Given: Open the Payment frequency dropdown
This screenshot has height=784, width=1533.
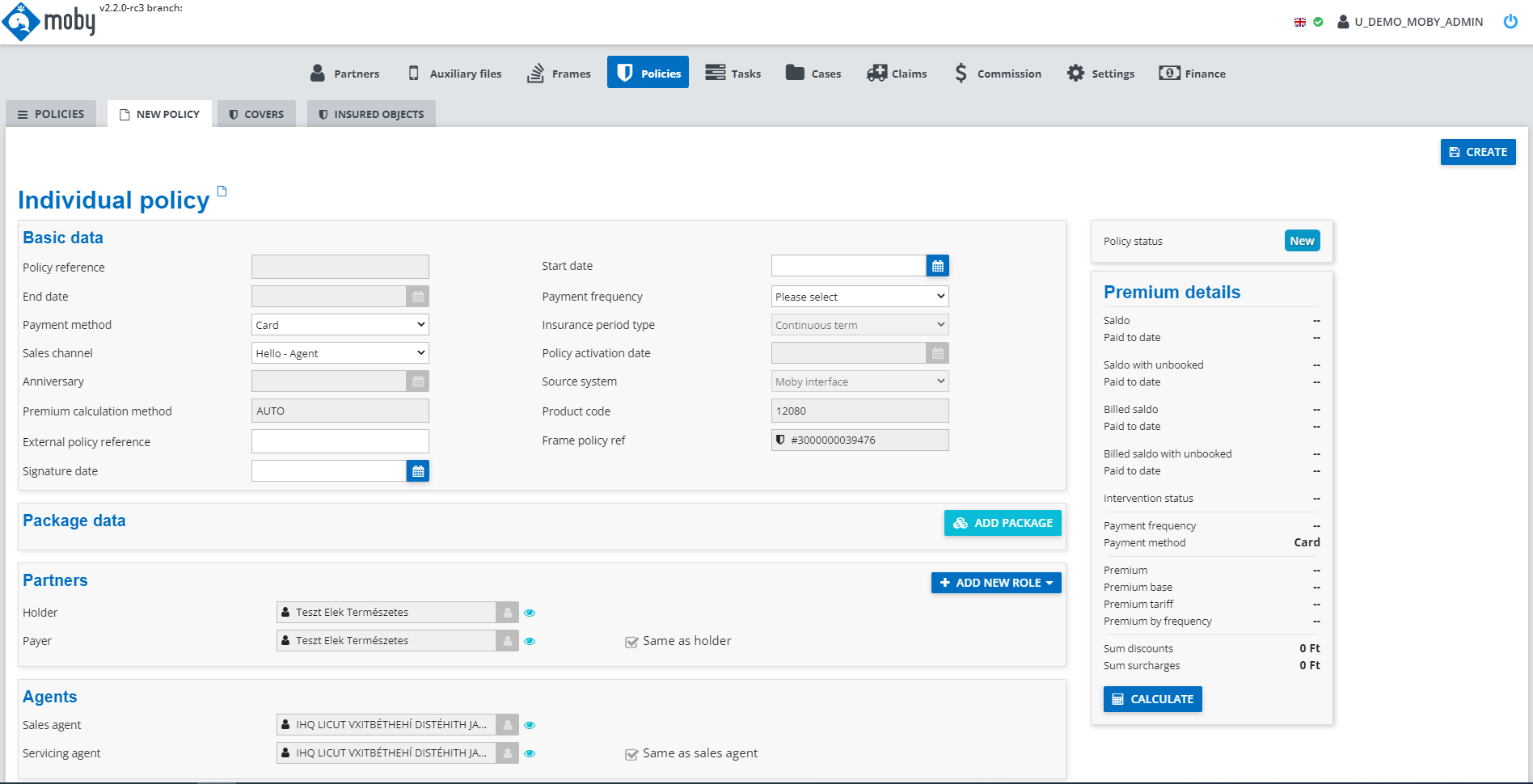Looking at the screenshot, I should (x=859, y=297).
